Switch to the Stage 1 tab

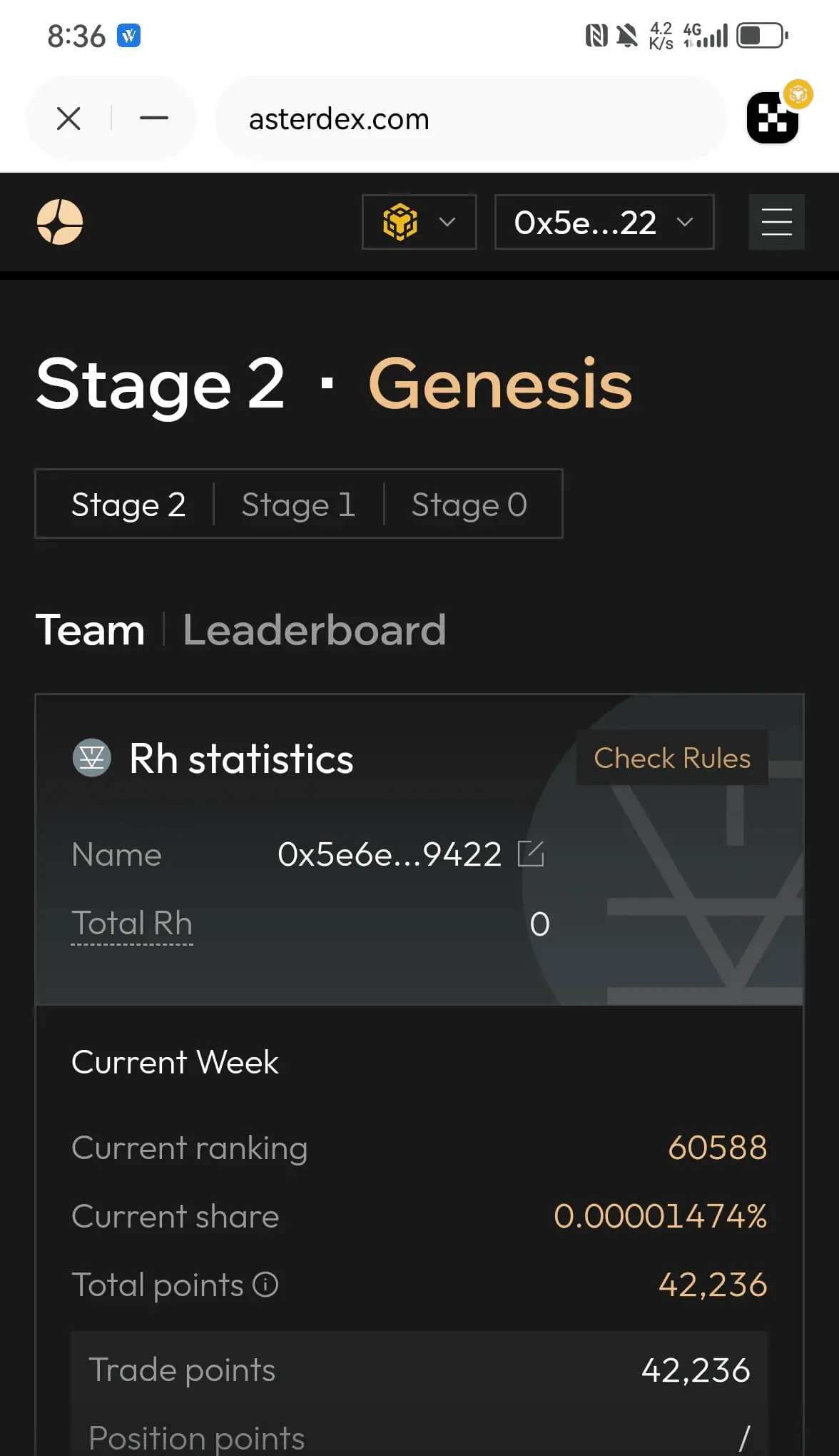pyautogui.click(x=298, y=505)
